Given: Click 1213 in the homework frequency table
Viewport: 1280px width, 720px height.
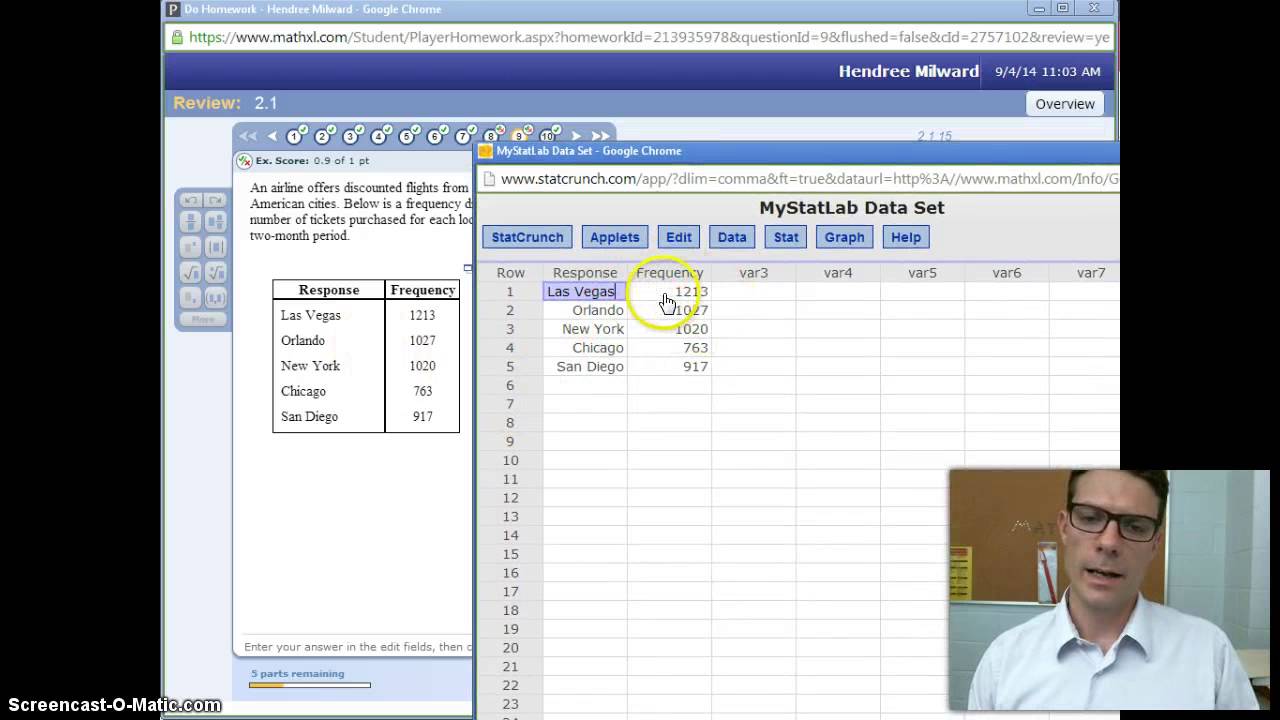Looking at the screenshot, I should 422,315.
